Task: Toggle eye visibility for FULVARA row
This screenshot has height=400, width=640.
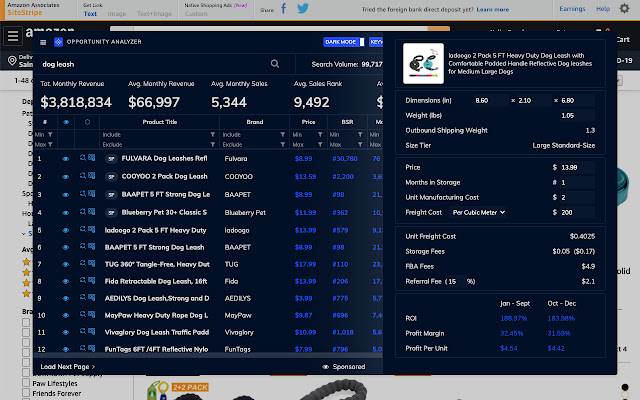Action: tap(66, 158)
